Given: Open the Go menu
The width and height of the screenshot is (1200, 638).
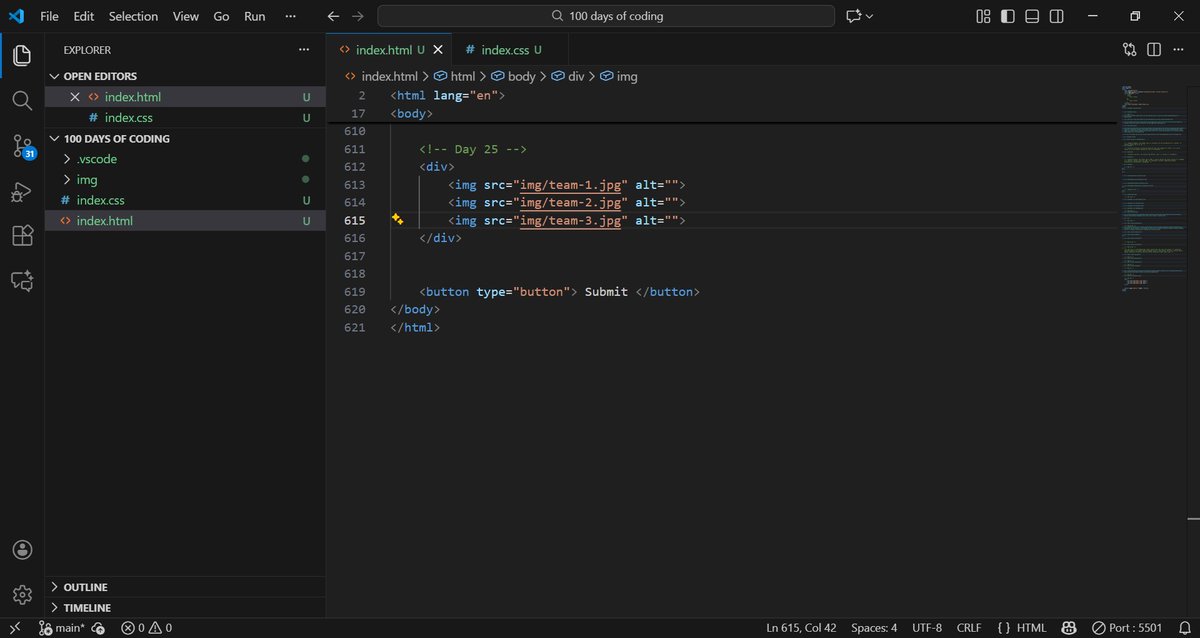Looking at the screenshot, I should (221, 16).
